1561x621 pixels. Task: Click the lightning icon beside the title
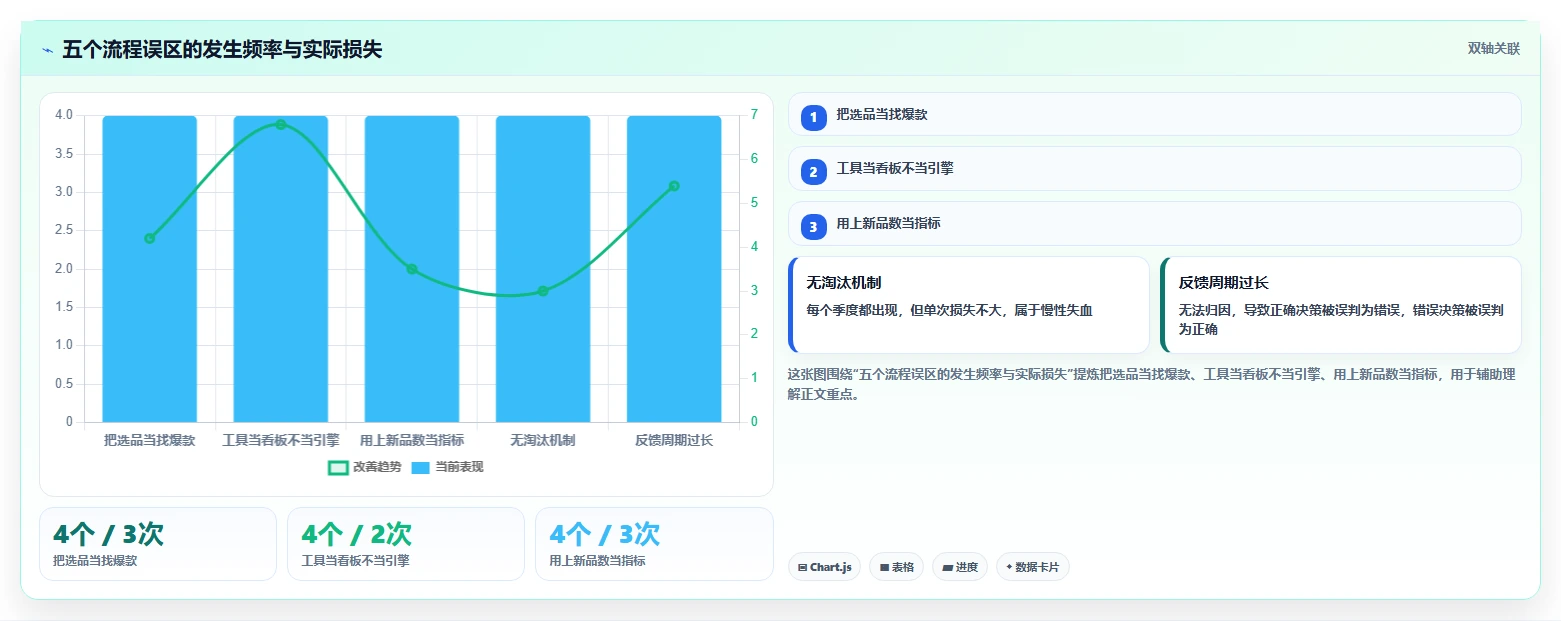[47, 50]
